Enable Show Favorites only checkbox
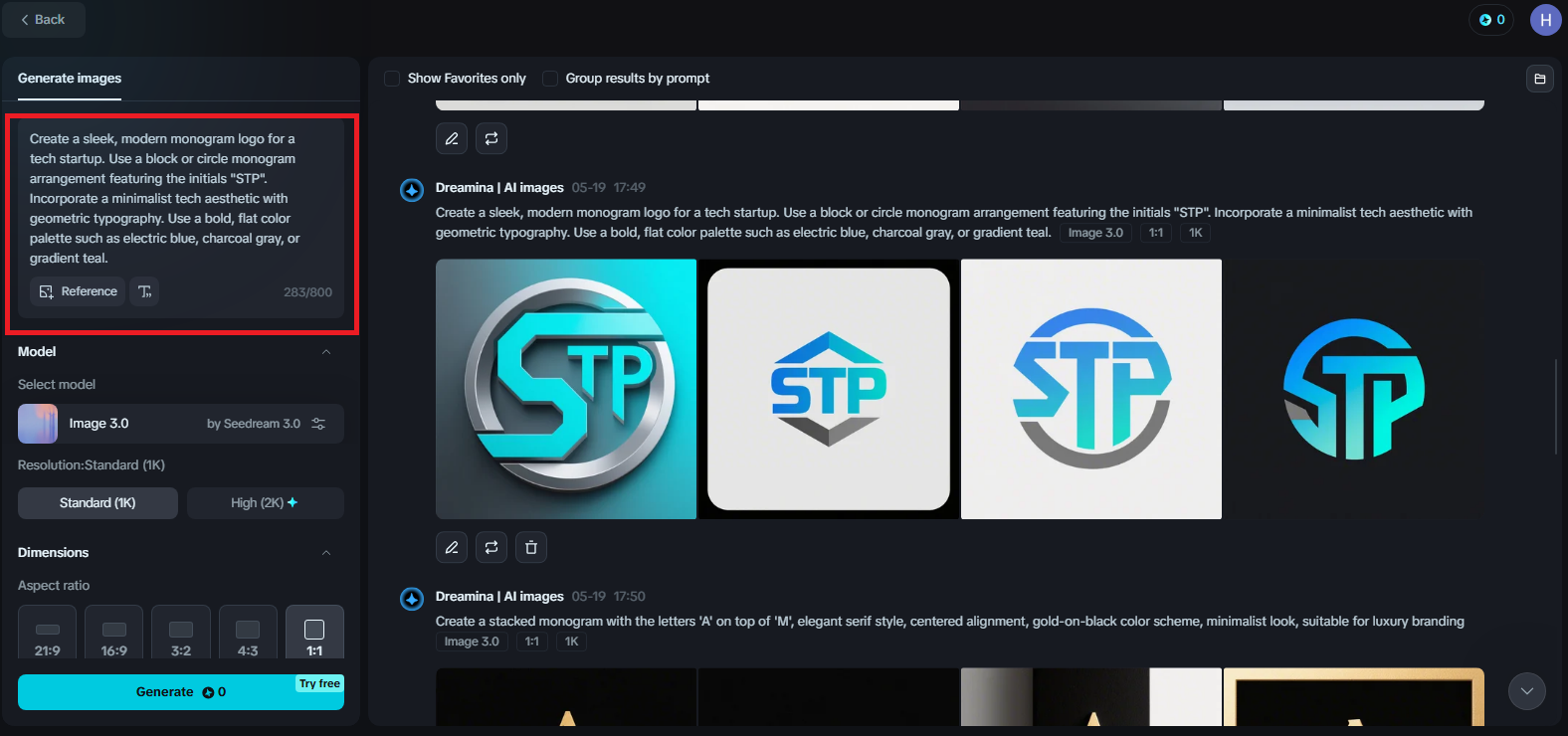Viewport: 1568px width, 736px height. pyautogui.click(x=392, y=79)
